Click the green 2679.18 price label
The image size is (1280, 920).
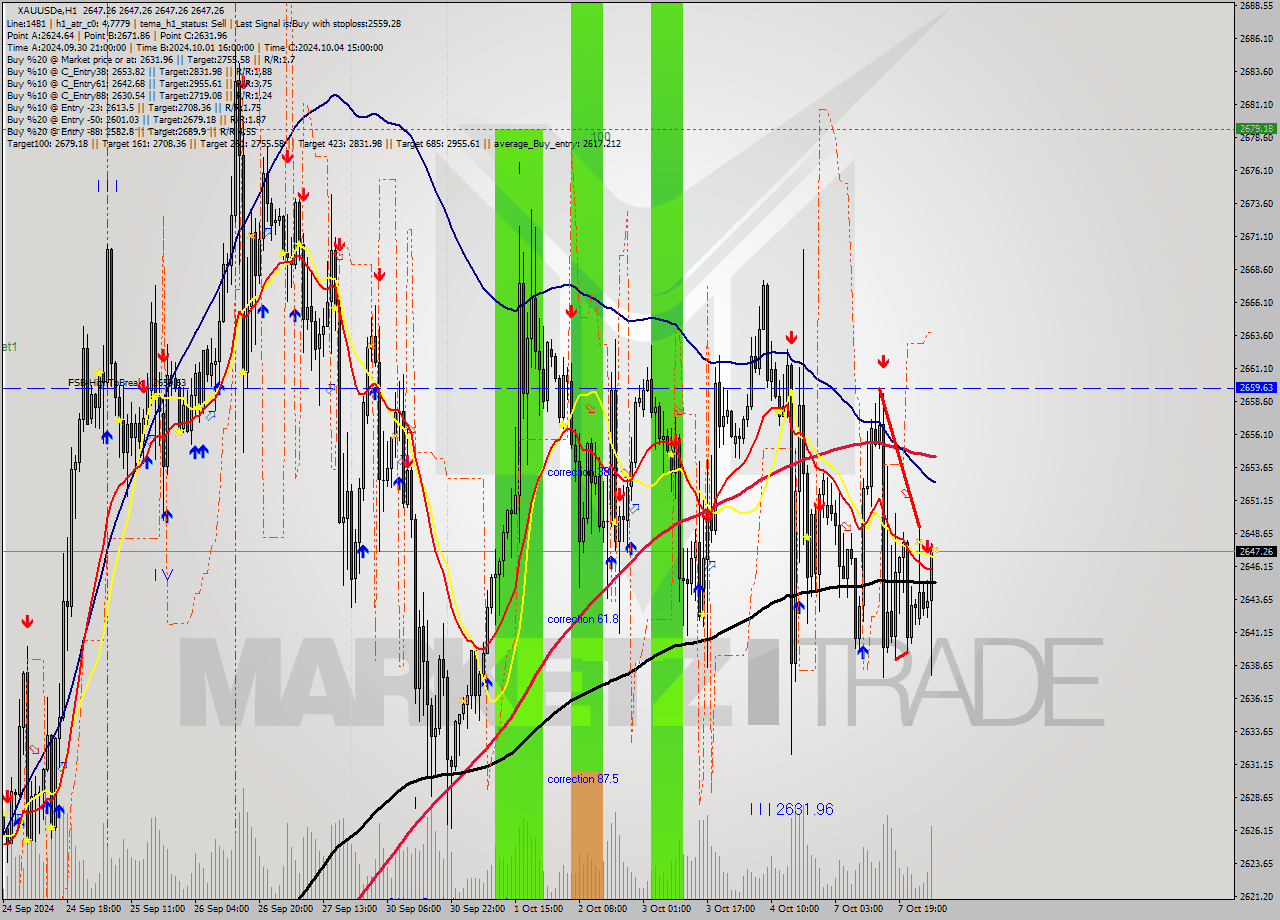pyautogui.click(x=1256, y=128)
